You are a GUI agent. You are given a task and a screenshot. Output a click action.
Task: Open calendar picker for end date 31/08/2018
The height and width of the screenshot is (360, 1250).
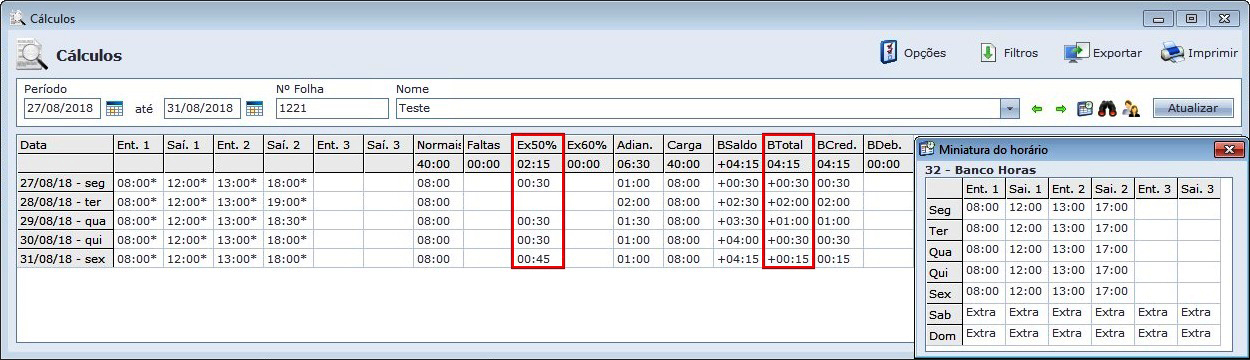point(254,108)
